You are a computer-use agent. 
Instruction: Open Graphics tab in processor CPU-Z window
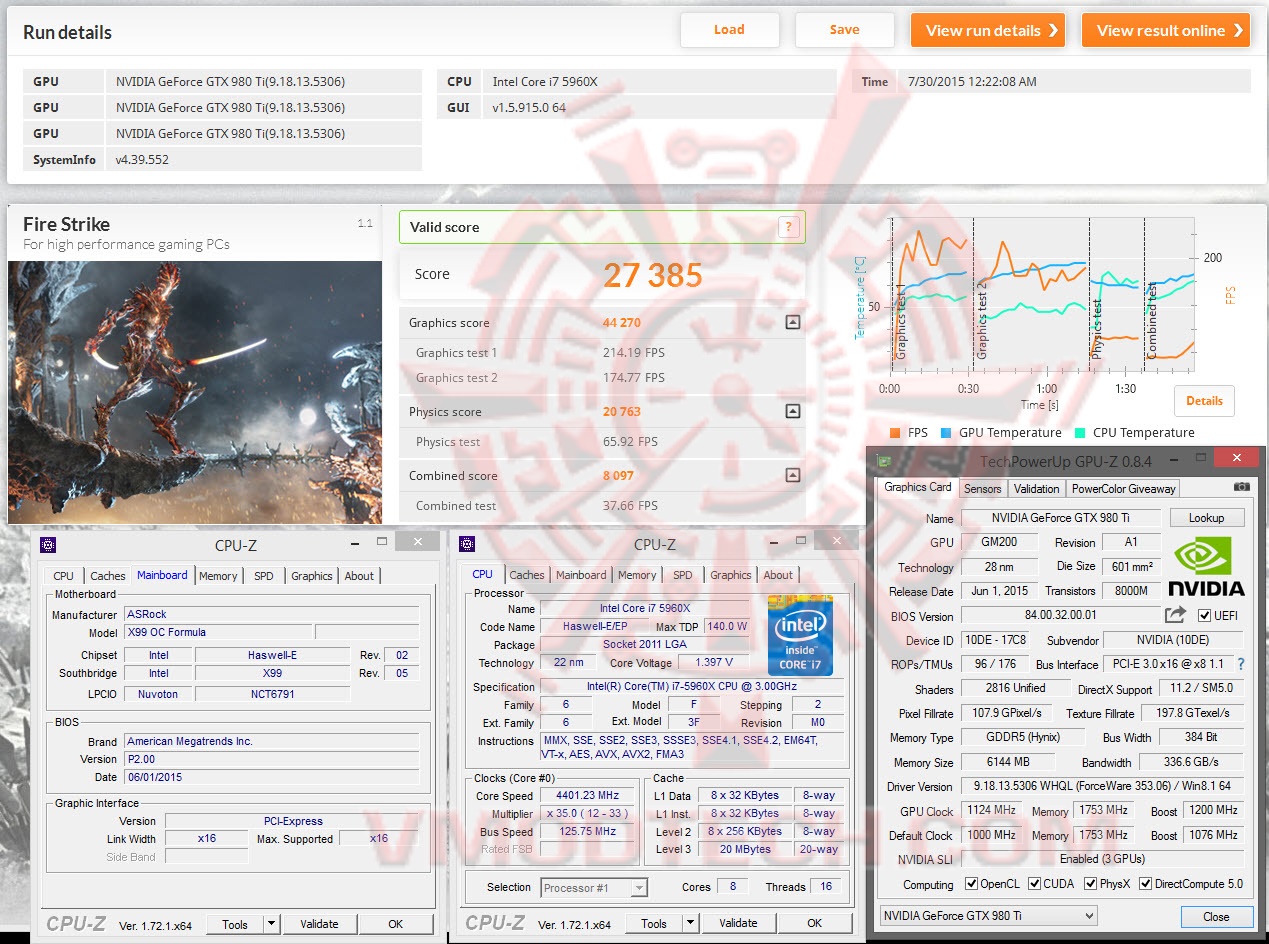point(731,575)
